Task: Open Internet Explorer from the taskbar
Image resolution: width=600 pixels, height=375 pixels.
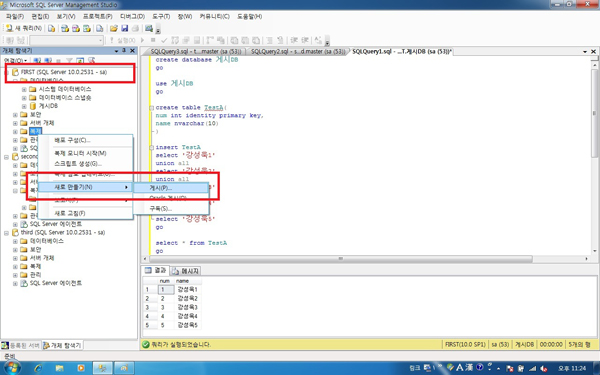Action: [x=38, y=368]
